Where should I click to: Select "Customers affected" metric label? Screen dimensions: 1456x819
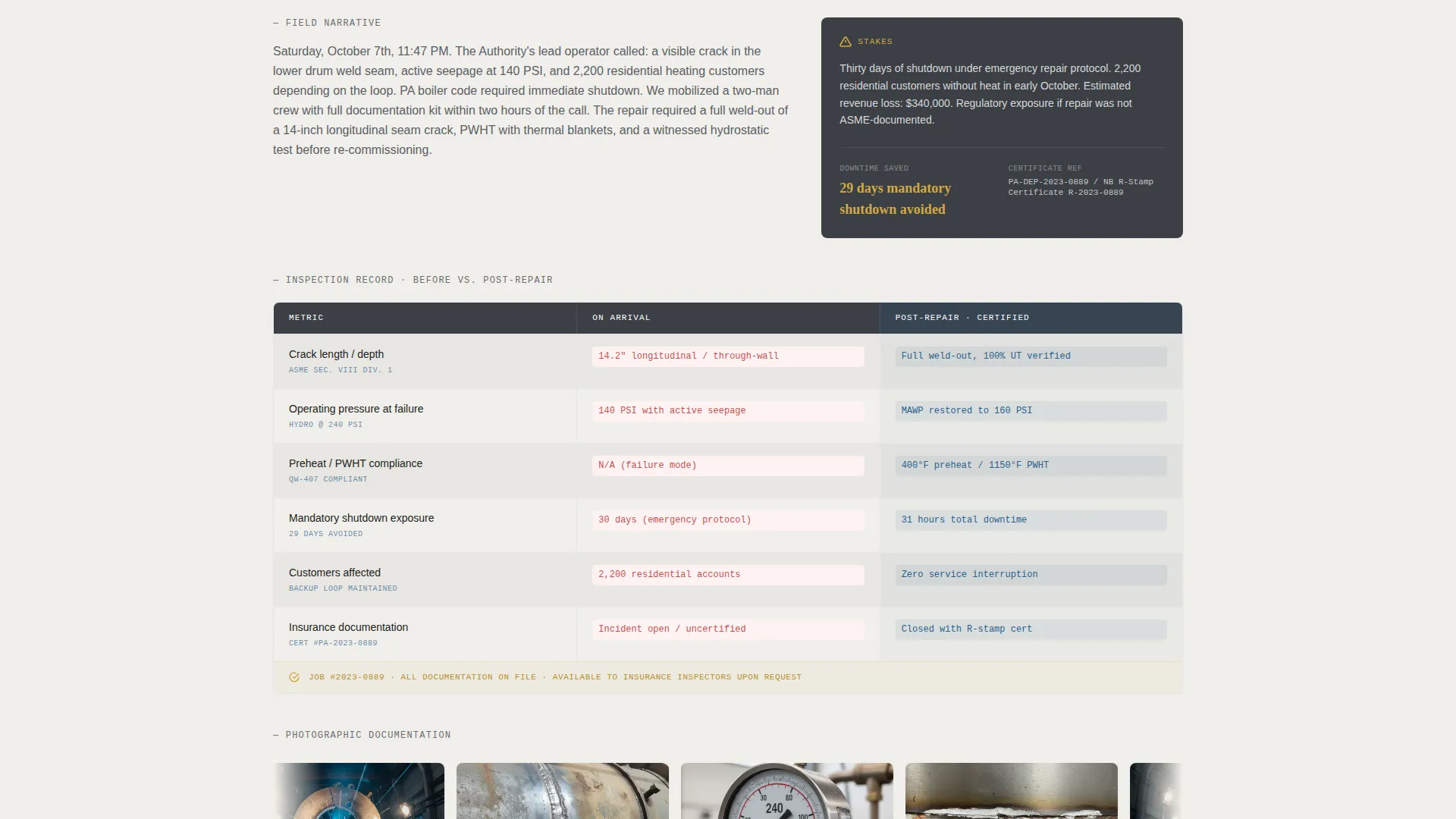pos(334,573)
